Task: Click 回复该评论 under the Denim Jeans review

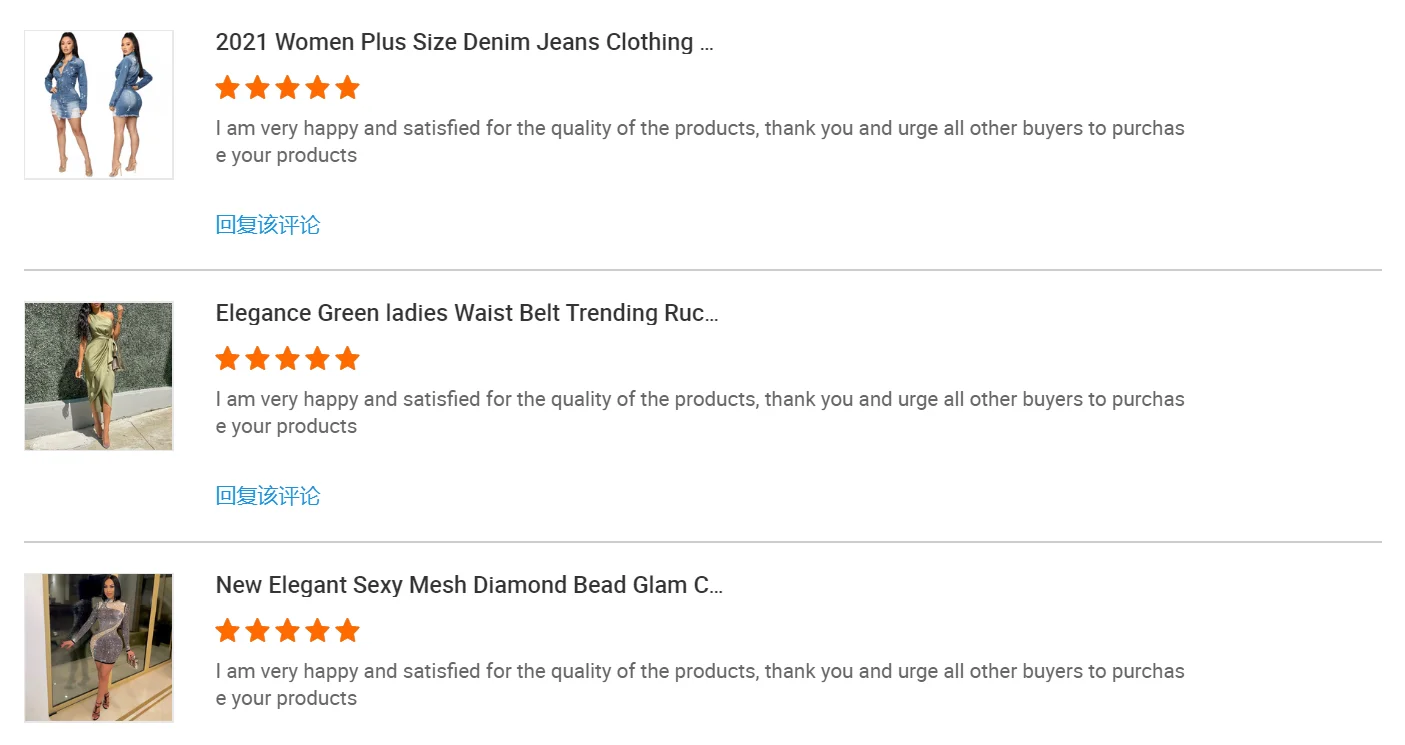Action: pos(268,225)
